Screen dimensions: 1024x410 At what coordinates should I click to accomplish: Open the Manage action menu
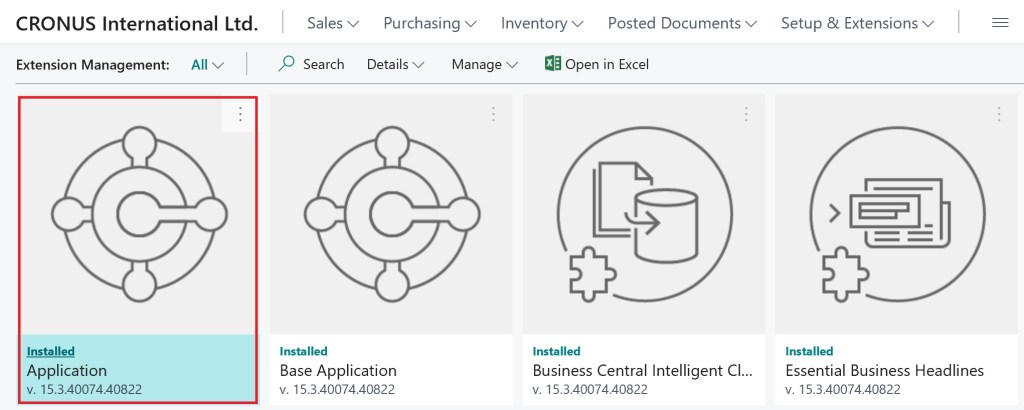[484, 64]
